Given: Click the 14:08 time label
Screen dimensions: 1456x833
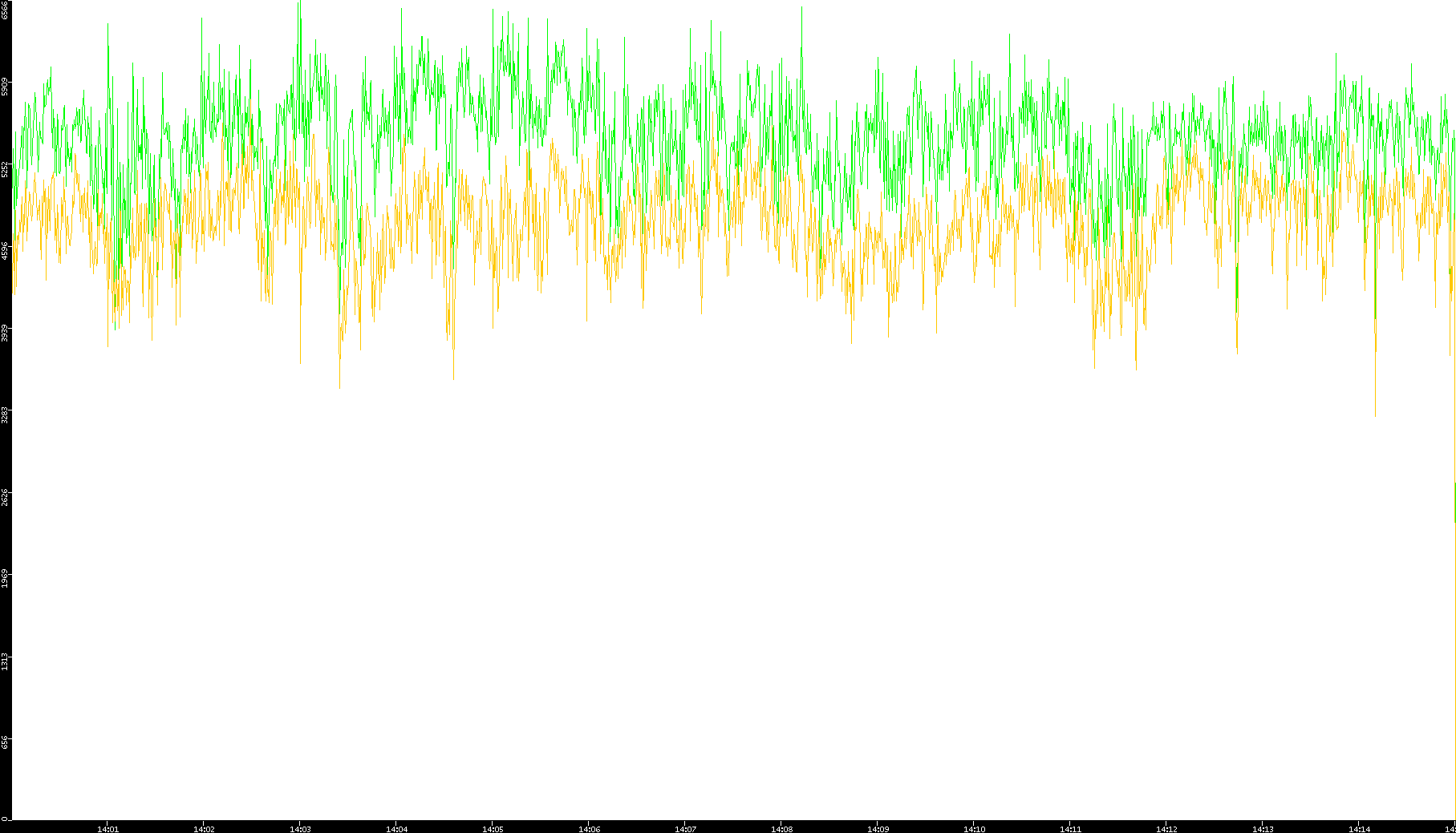Looking at the screenshot, I should (781, 829).
